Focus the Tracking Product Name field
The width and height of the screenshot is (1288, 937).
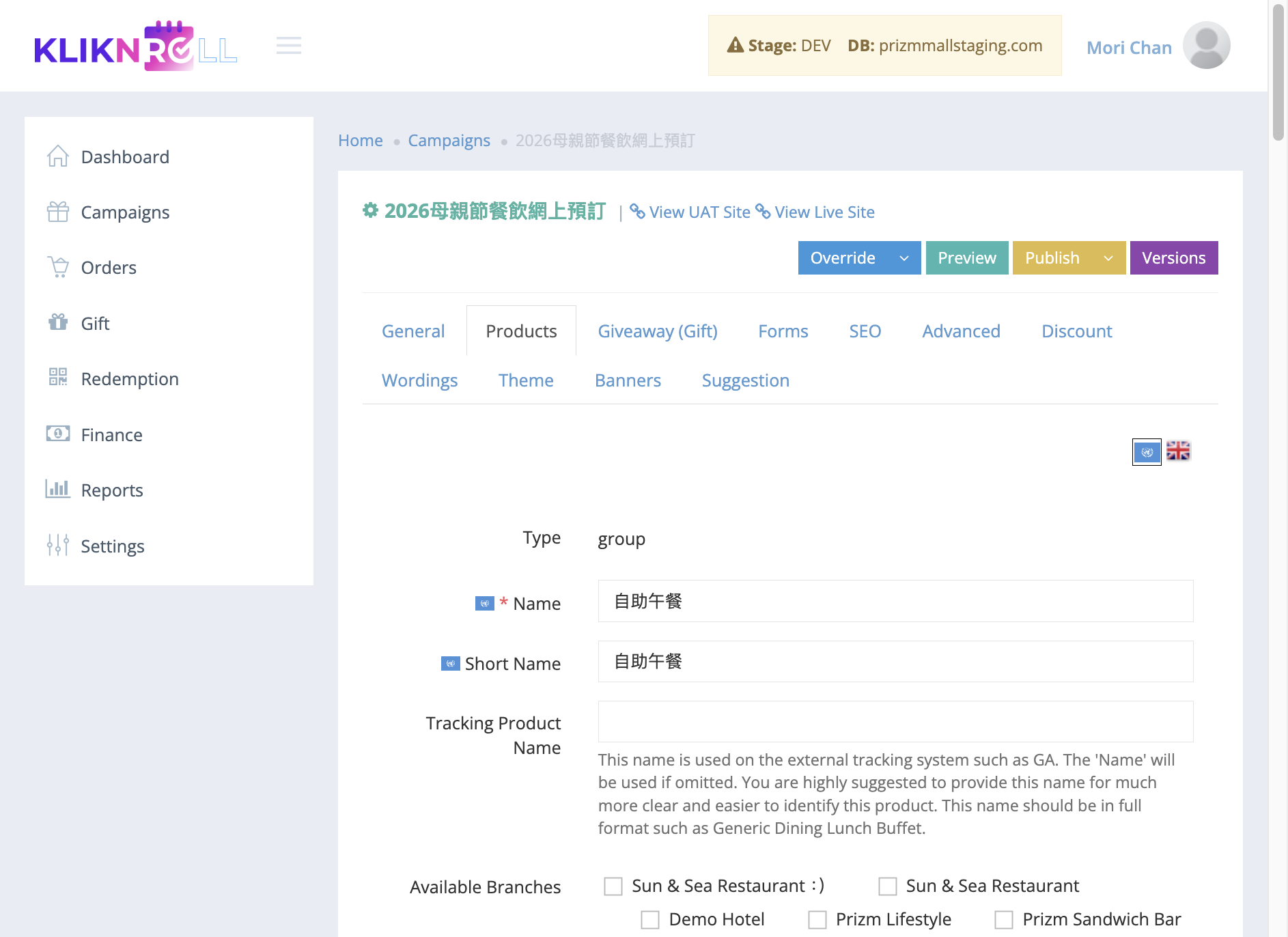896,721
